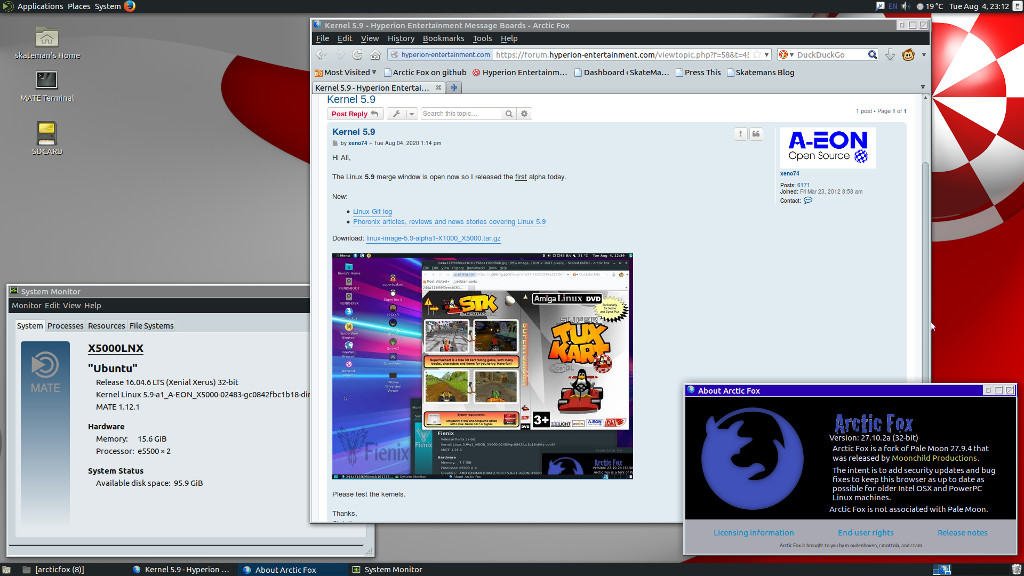
Task: Click show desktop icon in bottom panel
Action: (x=7, y=569)
